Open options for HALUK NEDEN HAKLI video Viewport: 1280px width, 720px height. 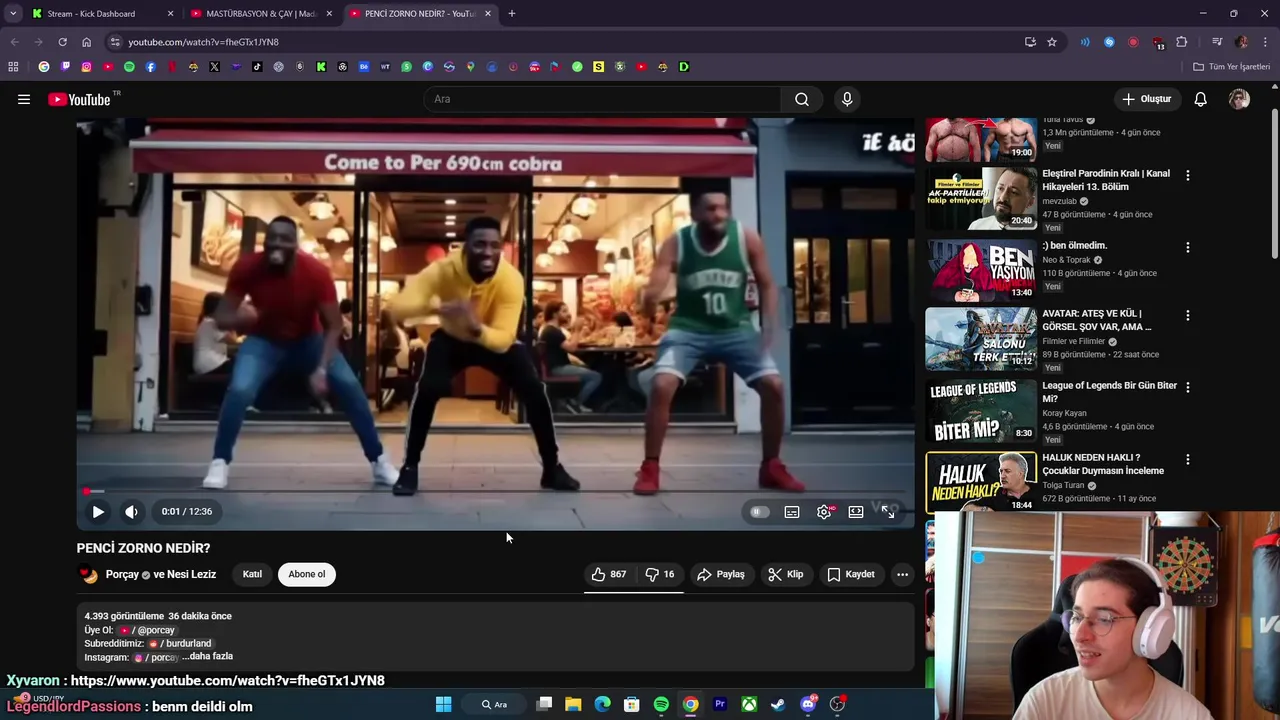tap(1187, 459)
